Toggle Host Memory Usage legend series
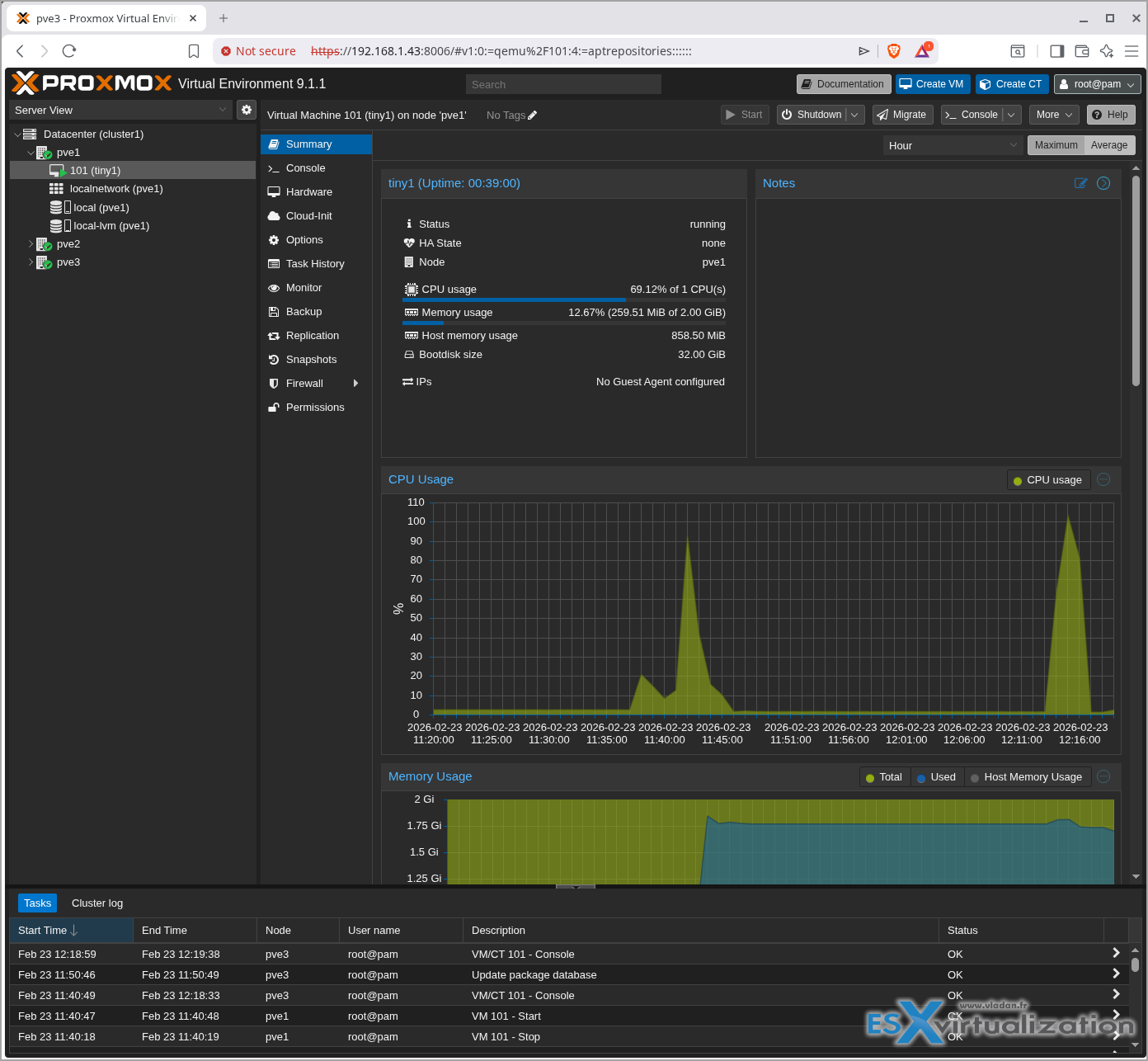1148x1061 pixels. tap(1026, 777)
